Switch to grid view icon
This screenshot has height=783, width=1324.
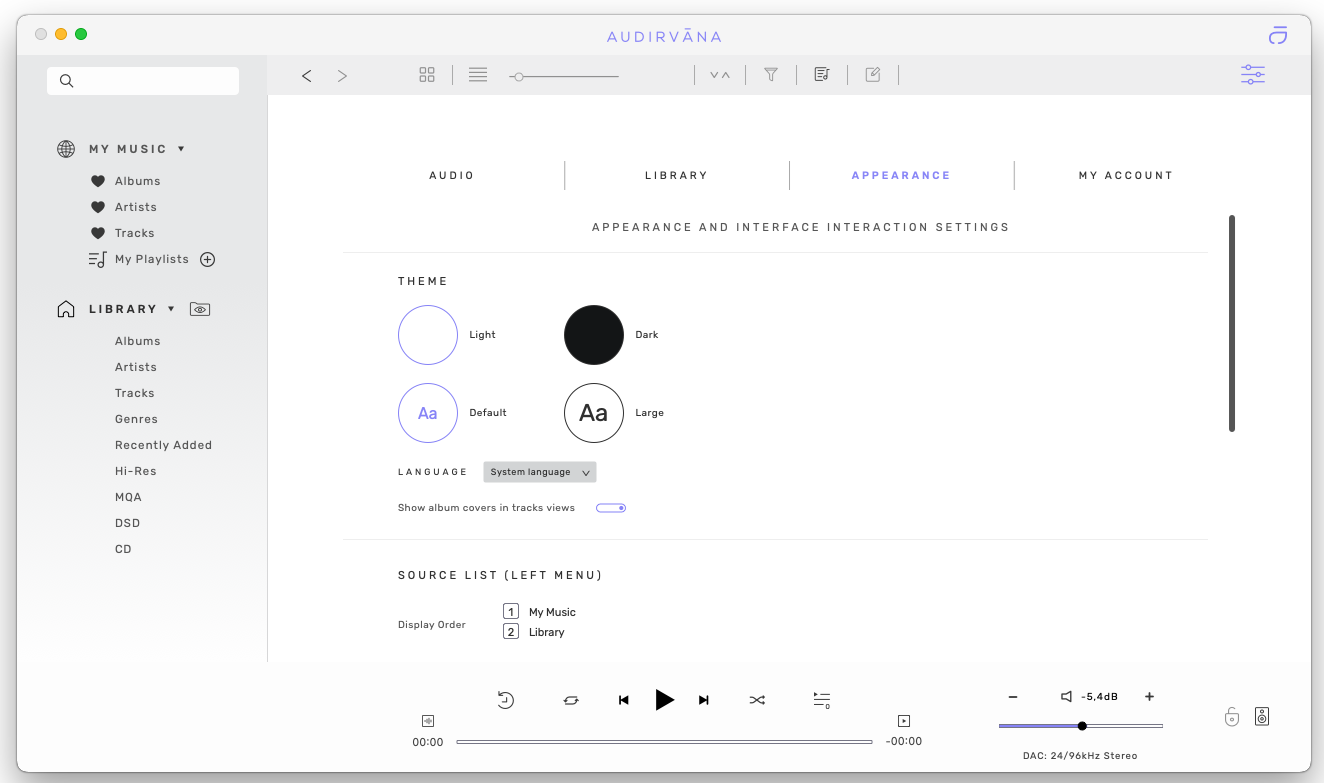pyautogui.click(x=427, y=75)
